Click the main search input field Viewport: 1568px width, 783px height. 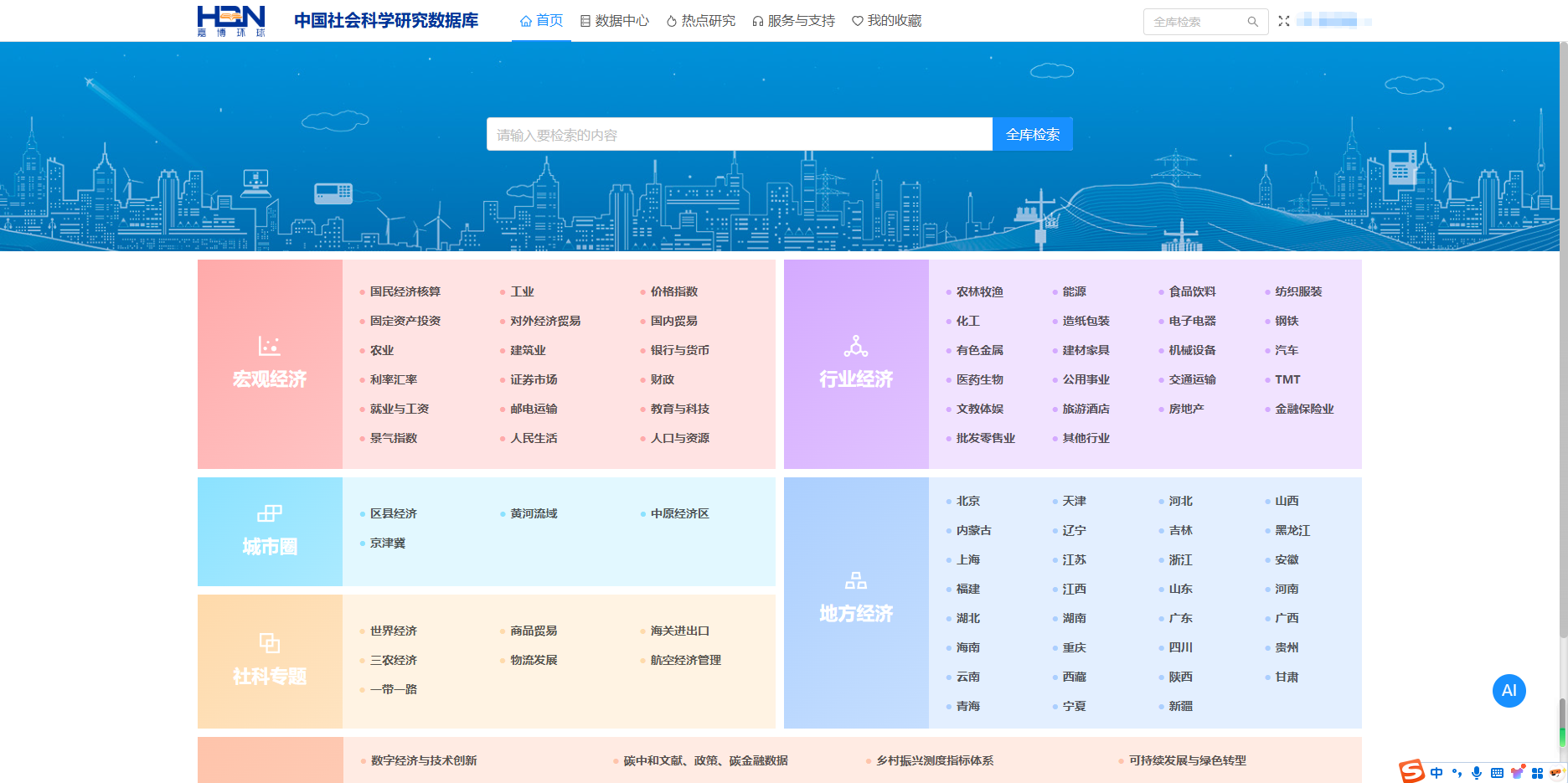[739, 134]
